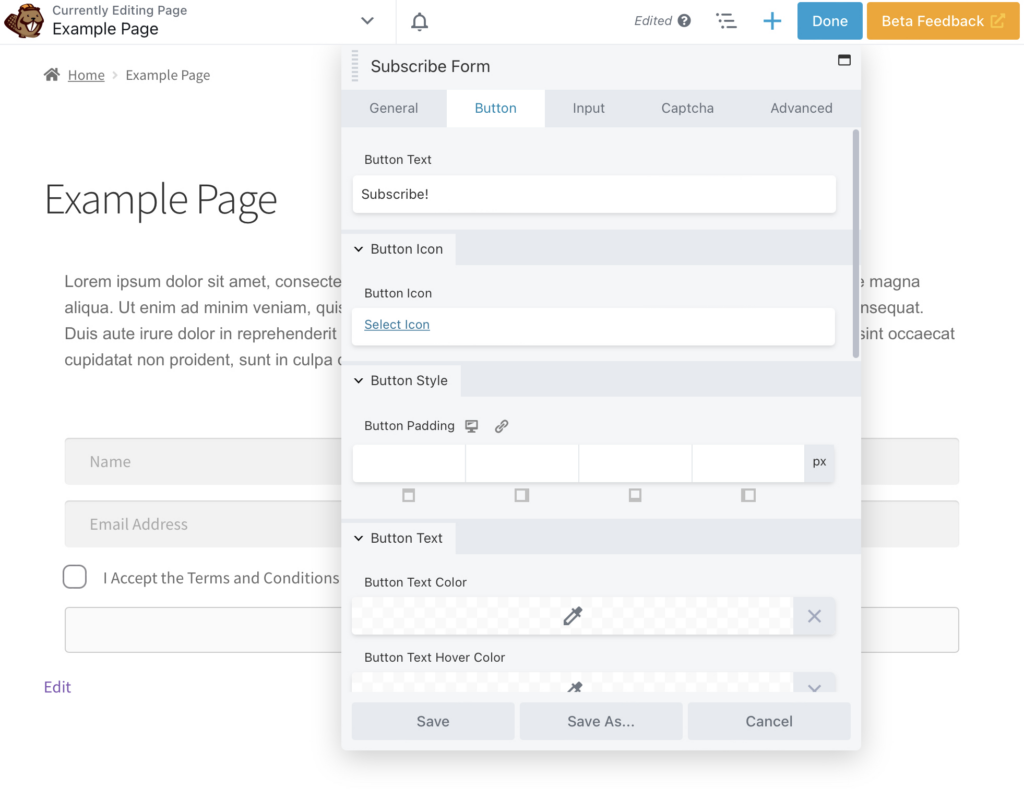The image size is (1024, 812).
Task: Click the outline view icon in the top bar
Action: [x=727, y=20]
